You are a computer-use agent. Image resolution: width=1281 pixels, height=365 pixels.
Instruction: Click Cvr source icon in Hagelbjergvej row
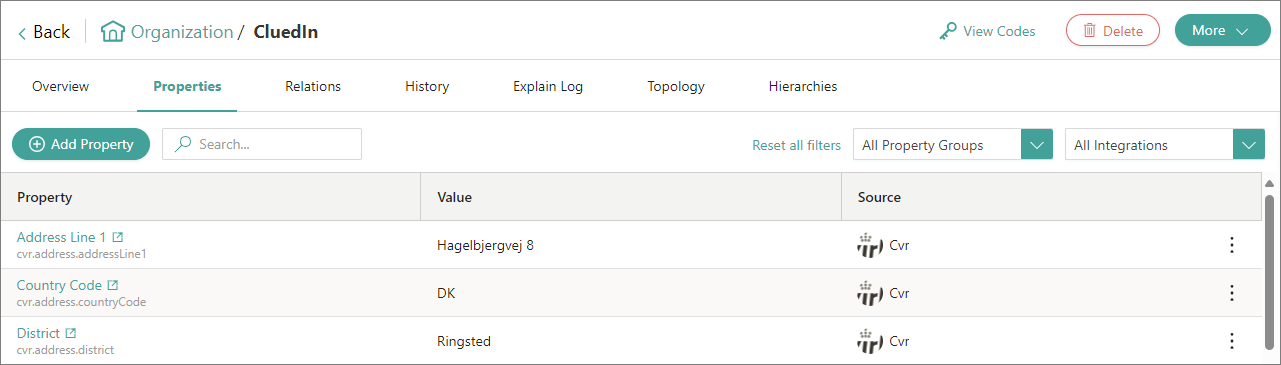[x=870, y=245]
